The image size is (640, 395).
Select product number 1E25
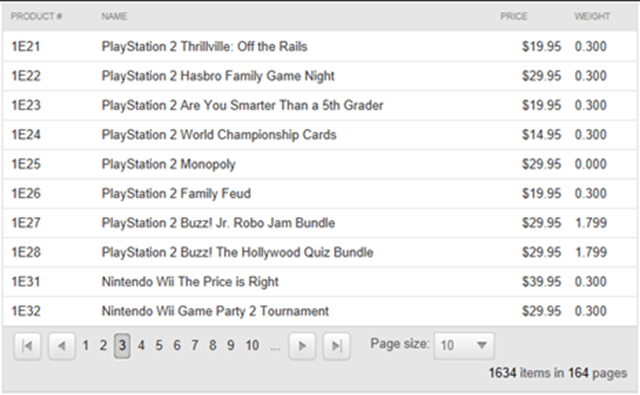coord(26,164)
